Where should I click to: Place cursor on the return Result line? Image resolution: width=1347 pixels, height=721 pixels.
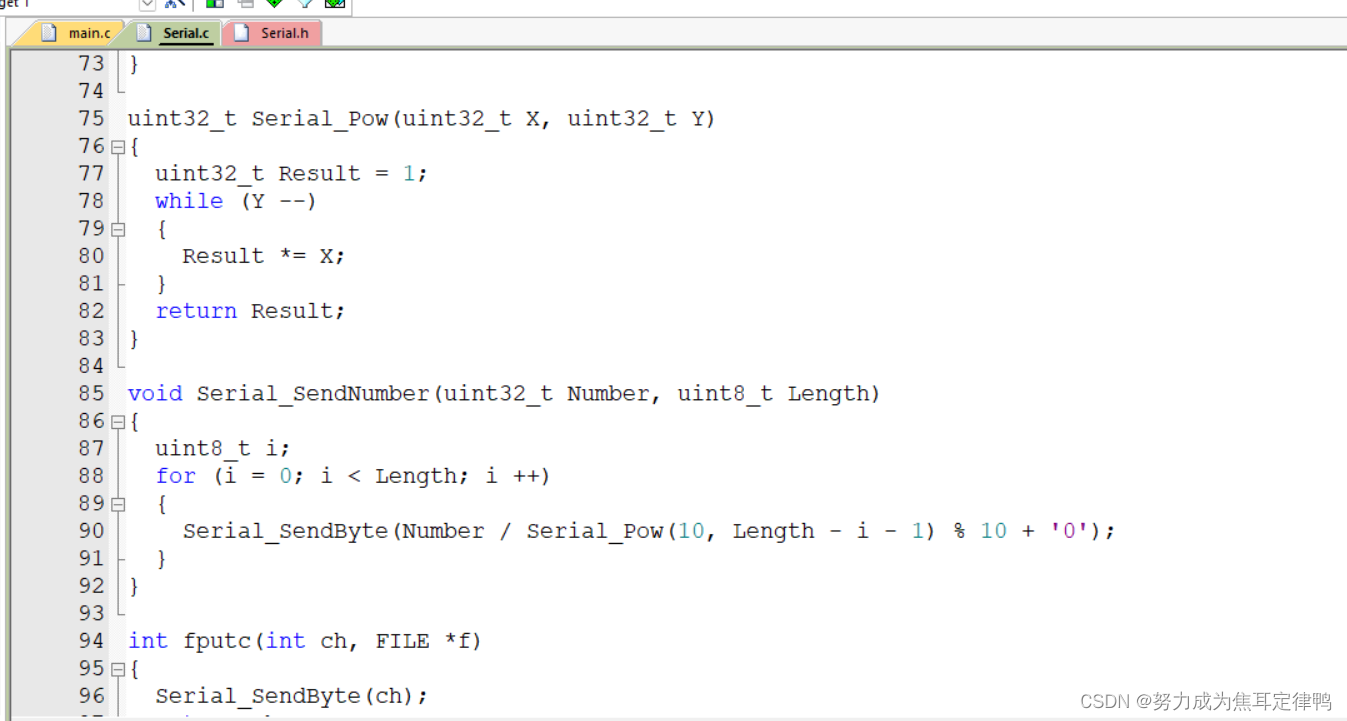[x=250, y=311]
